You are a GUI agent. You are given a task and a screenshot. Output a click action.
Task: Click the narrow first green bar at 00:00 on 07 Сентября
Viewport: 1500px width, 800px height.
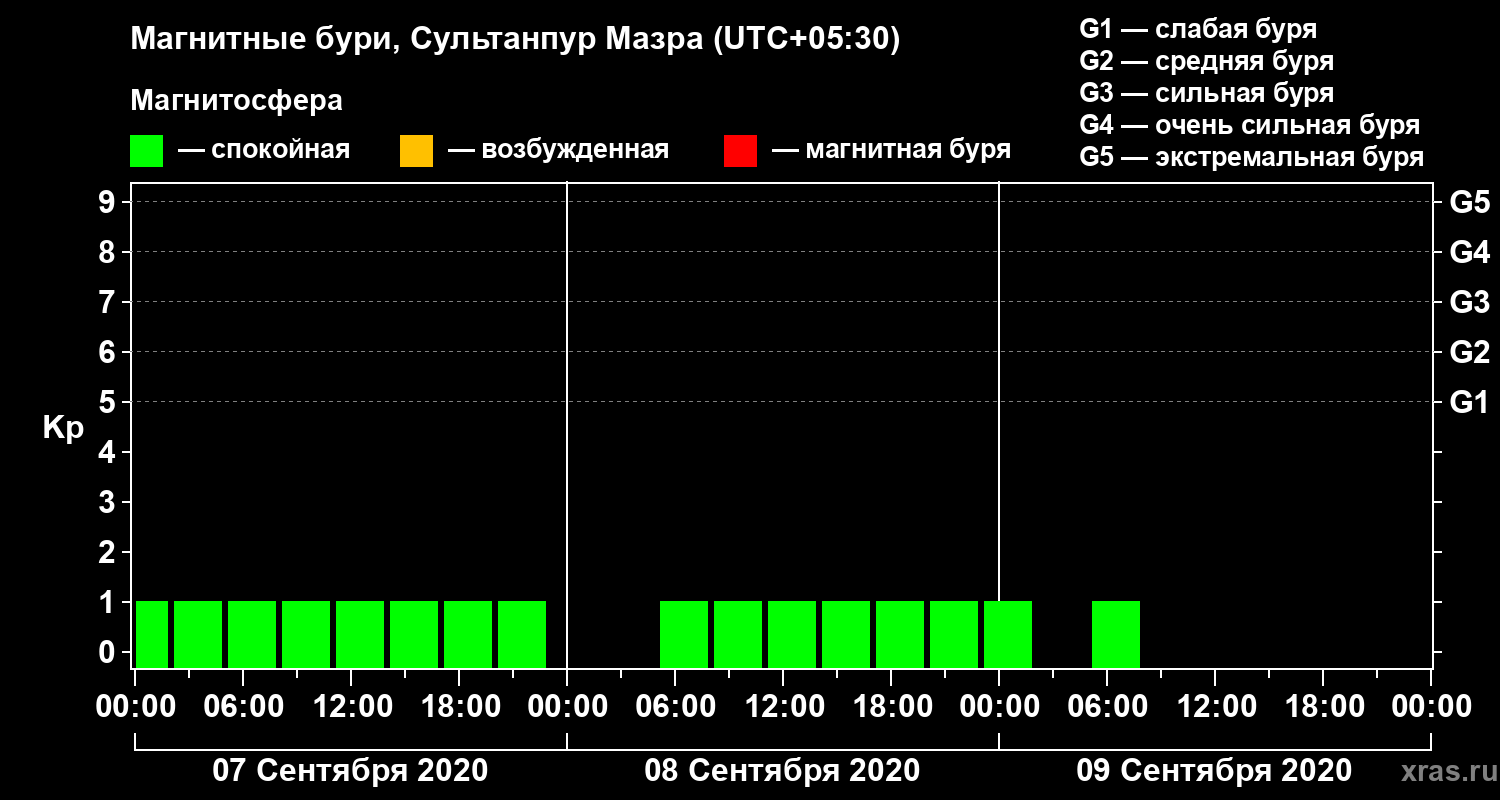click(152, 634)
